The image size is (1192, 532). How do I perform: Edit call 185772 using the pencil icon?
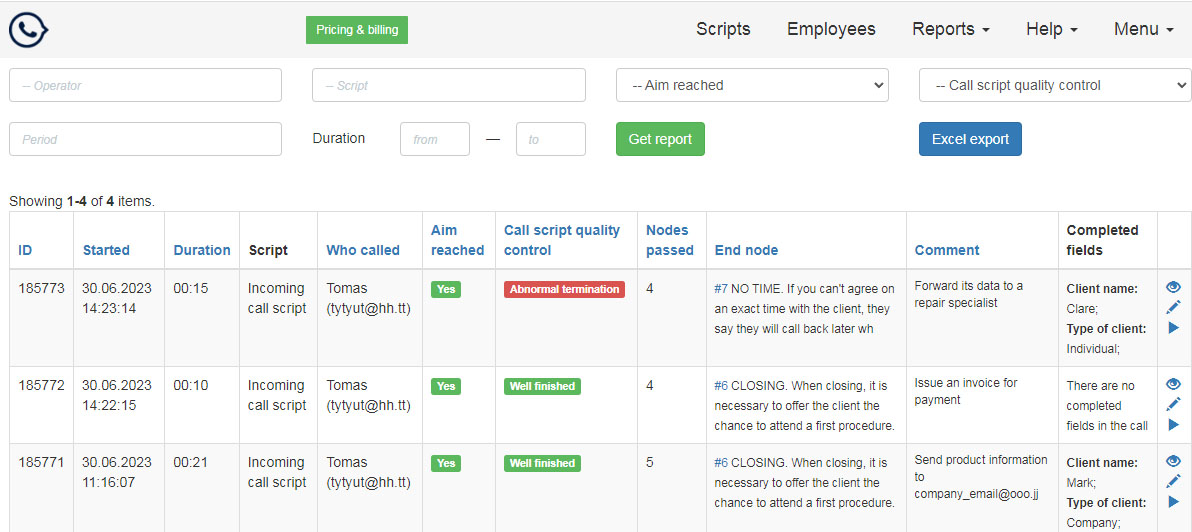click(1174, 404)
